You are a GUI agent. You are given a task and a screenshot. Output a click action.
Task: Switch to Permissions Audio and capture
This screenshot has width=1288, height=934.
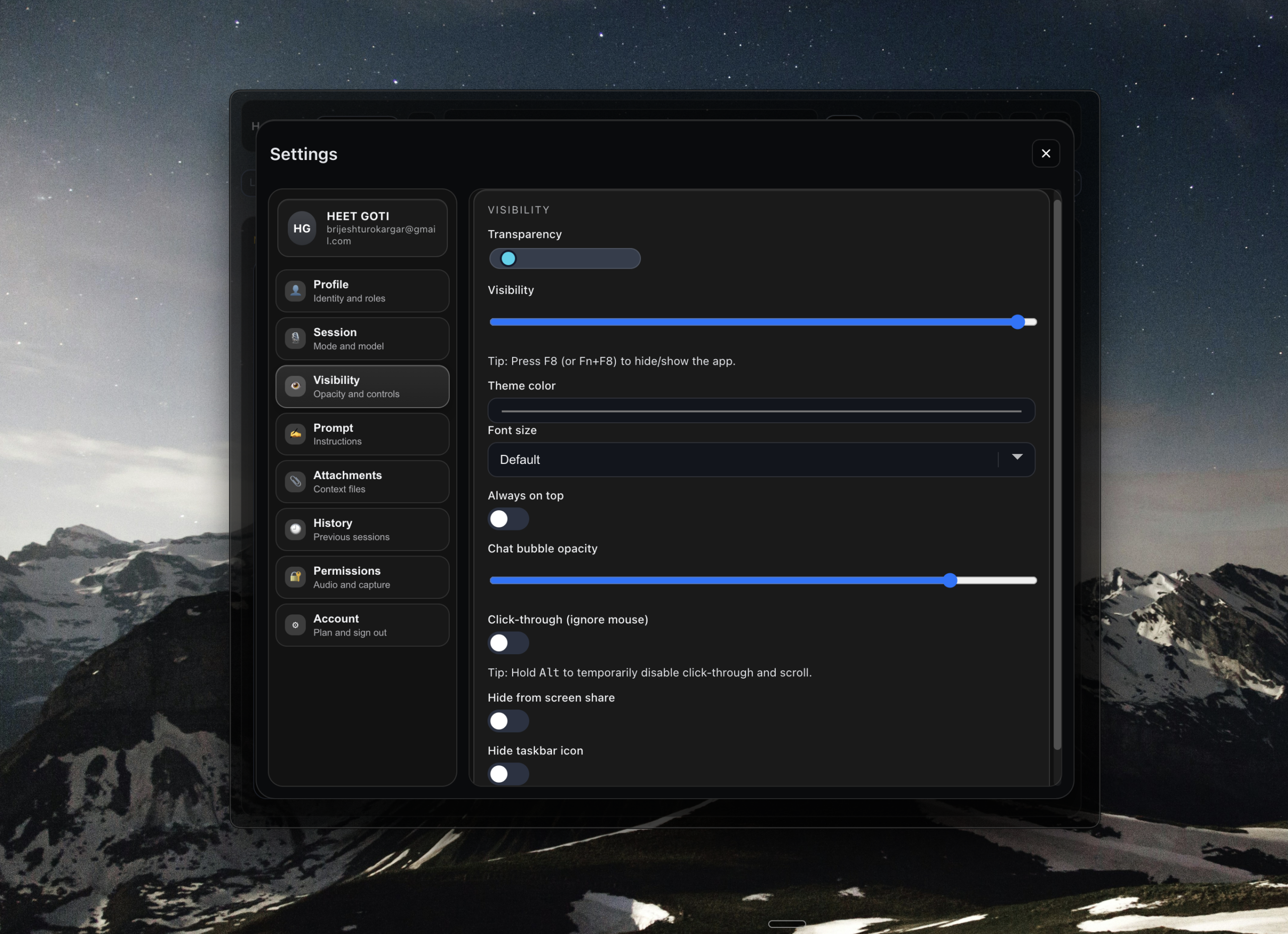click(x=362, y=577)
